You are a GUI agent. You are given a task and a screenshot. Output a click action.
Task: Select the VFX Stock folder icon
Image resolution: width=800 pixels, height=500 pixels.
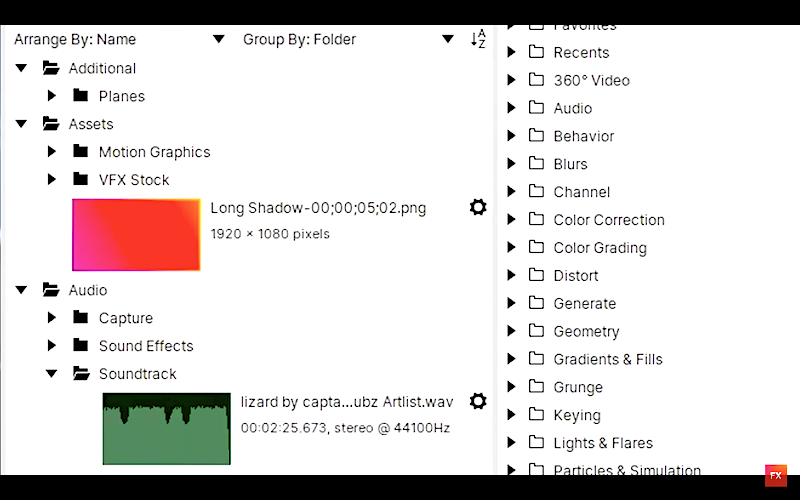click(81, 179)
